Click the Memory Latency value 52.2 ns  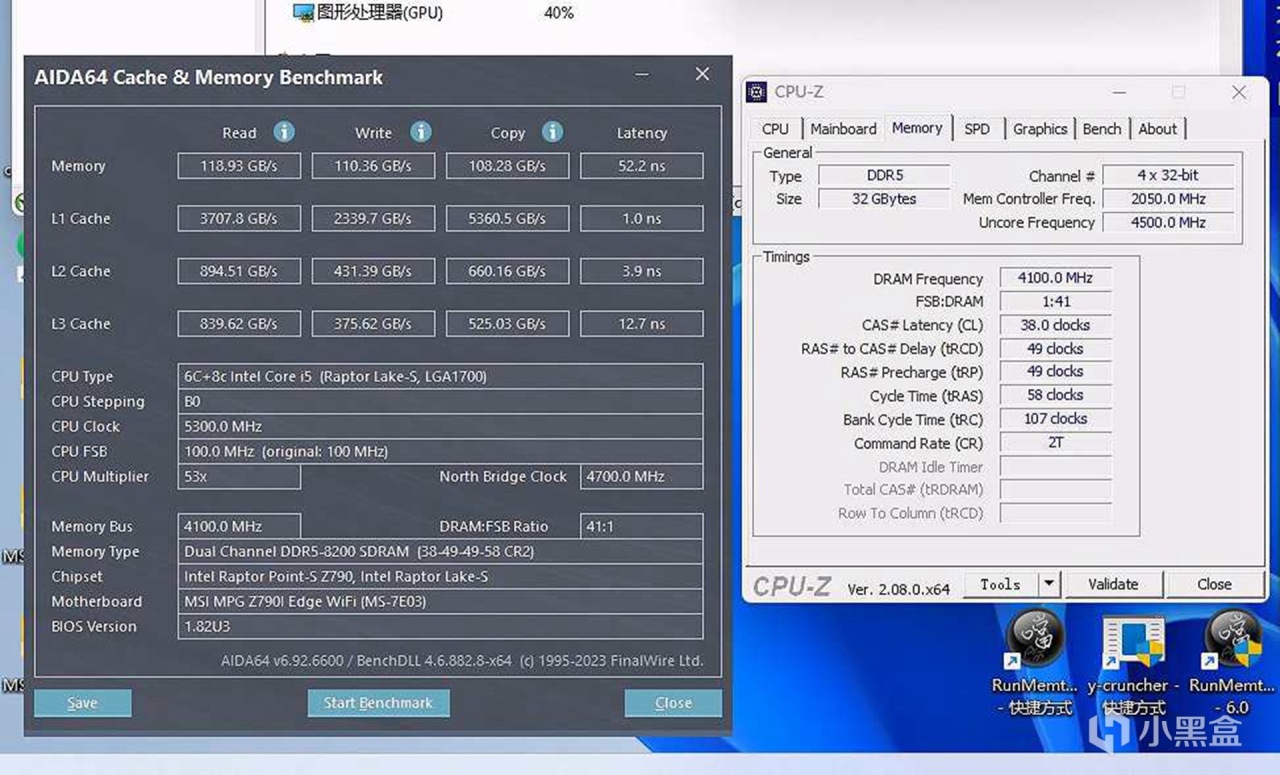click(642, 166)
